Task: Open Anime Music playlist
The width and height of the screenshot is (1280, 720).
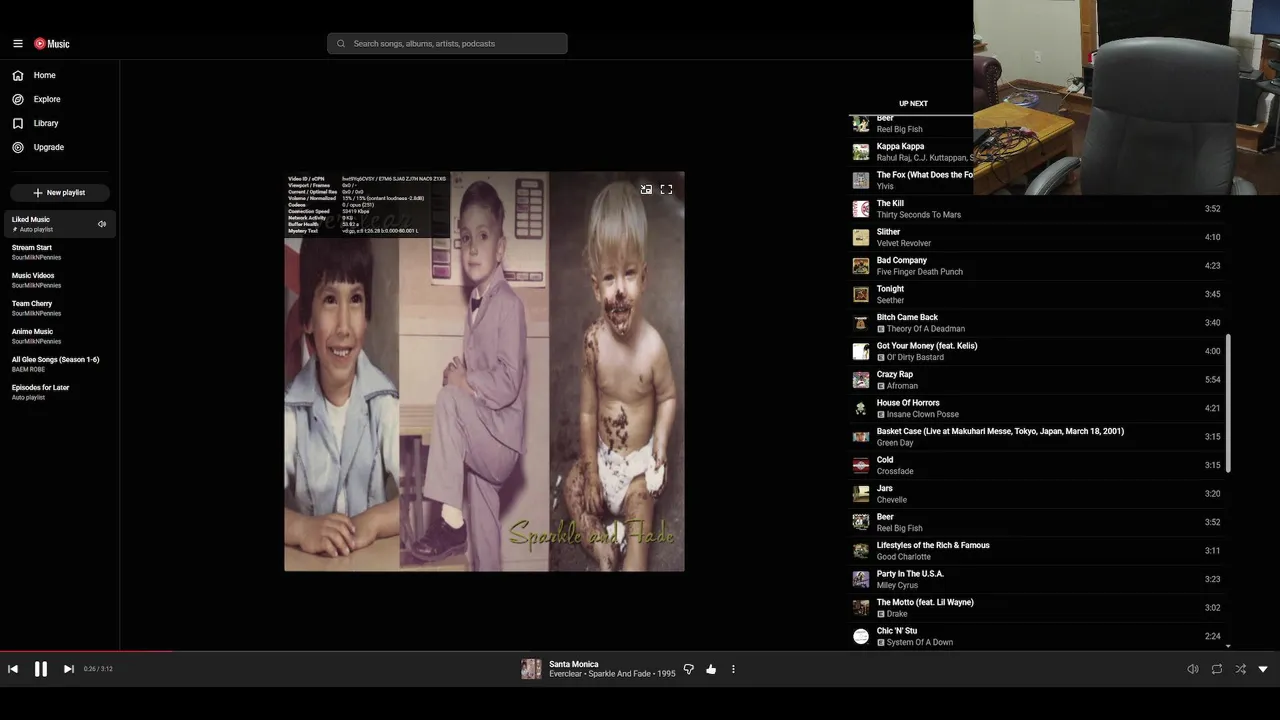Action: click(60, 336)
